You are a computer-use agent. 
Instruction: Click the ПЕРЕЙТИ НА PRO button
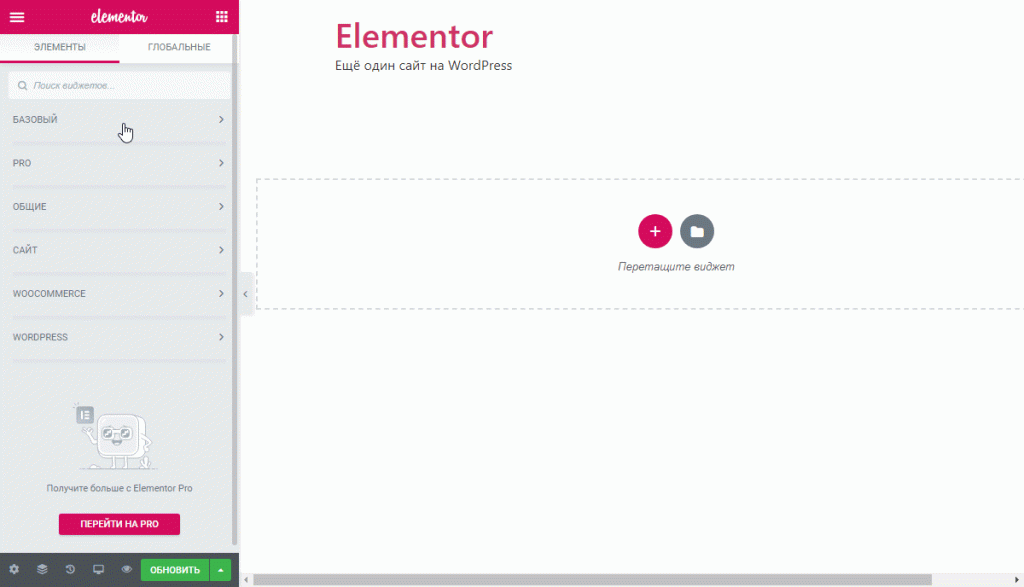point(120,524)
